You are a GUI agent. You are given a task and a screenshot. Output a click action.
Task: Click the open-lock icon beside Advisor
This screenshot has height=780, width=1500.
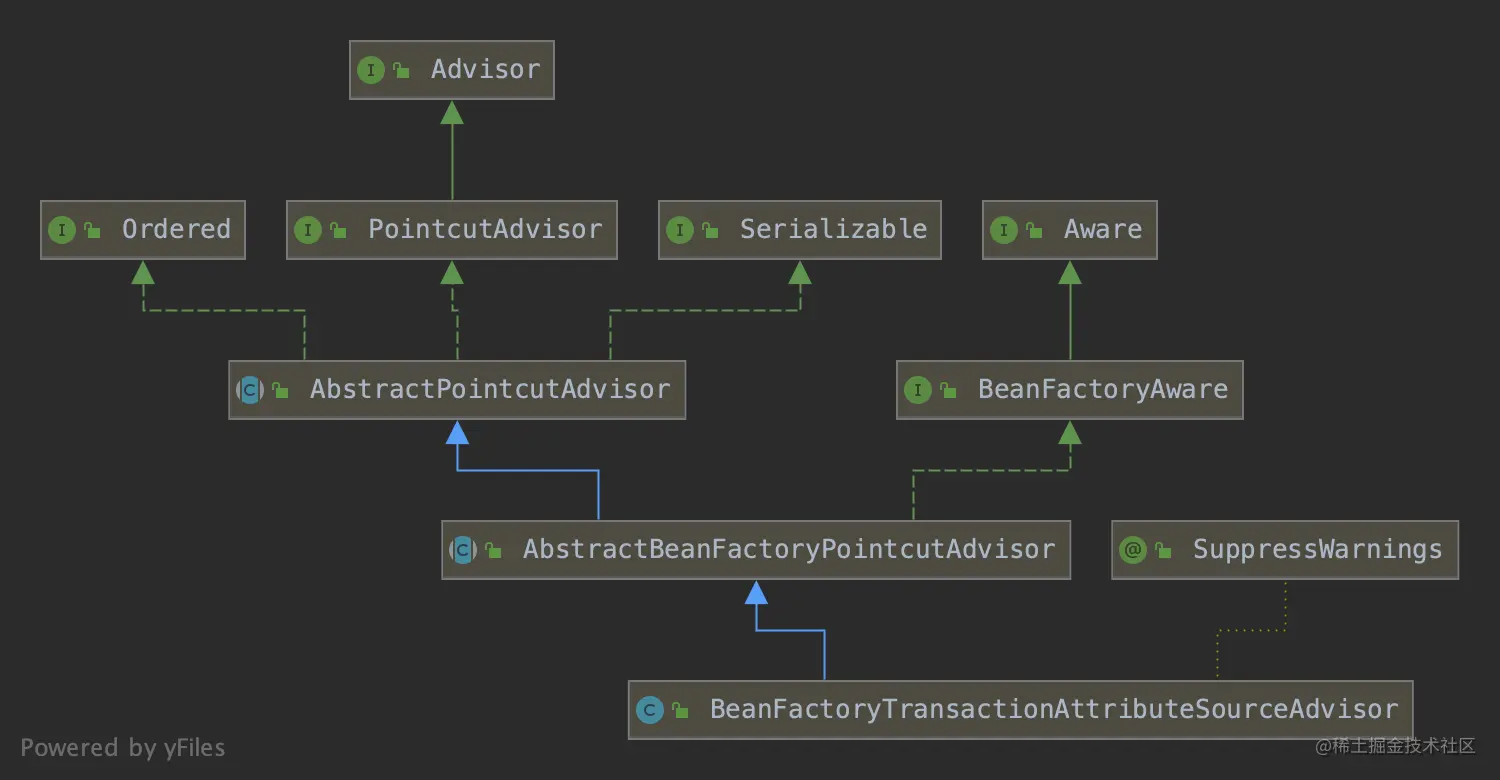click(400, 70)
